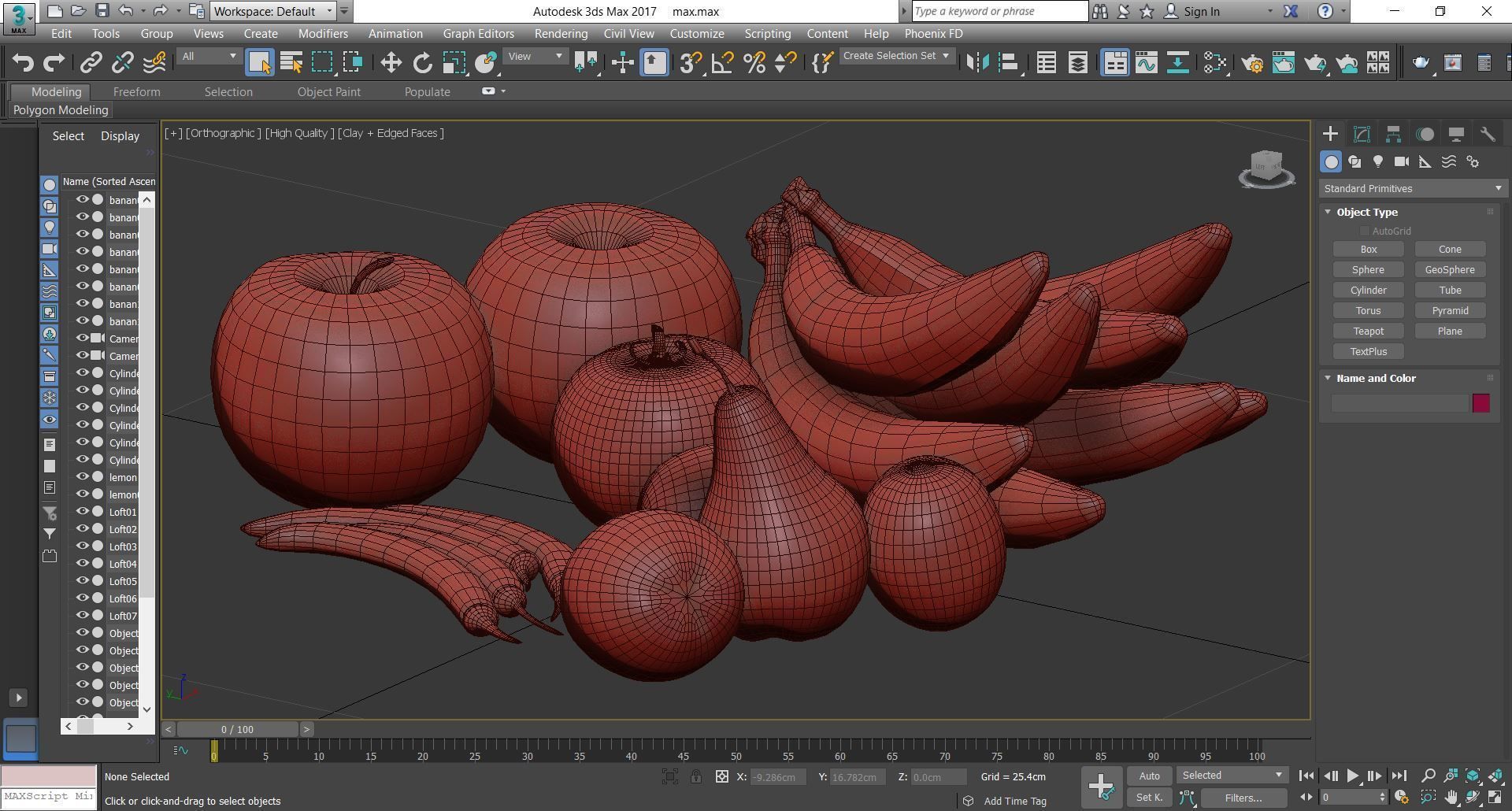Click the Mirror tool icon
Screen dimensions: 1512x811
tap(977, 62)
